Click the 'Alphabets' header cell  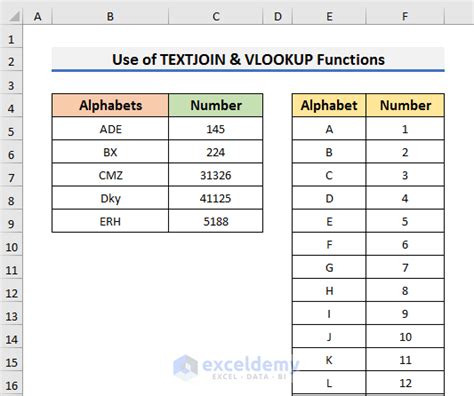tap(110, 105)
